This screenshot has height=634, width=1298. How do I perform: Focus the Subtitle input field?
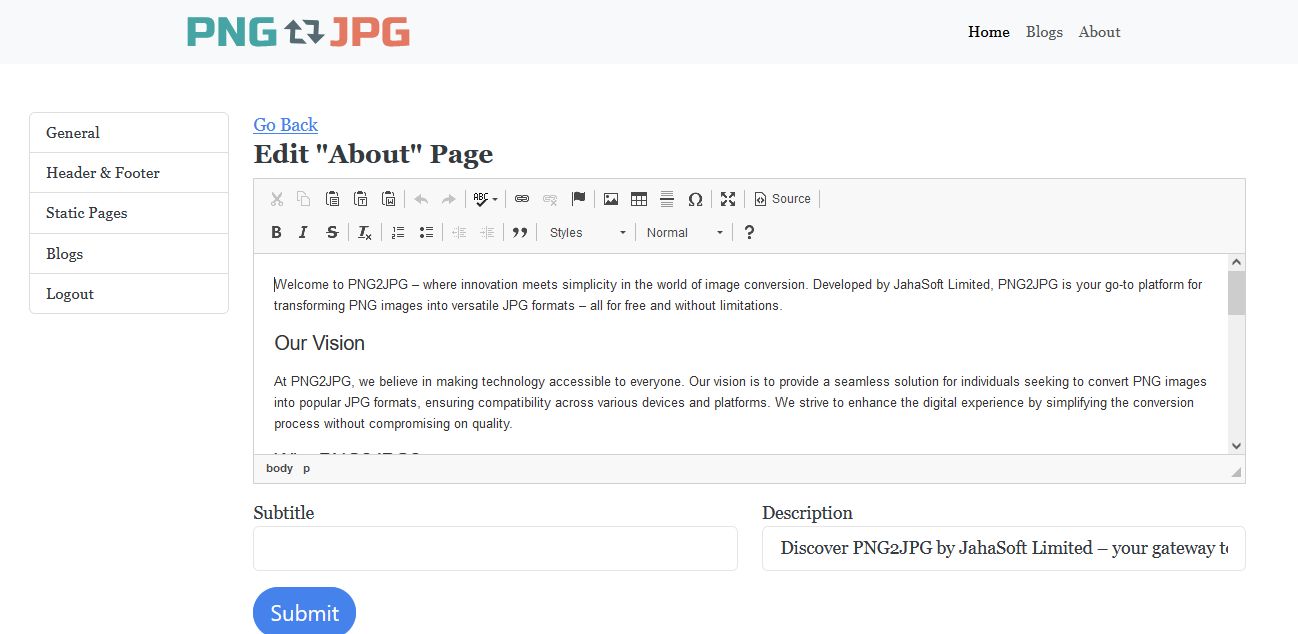pyautogui.click(x=495, y=548)
